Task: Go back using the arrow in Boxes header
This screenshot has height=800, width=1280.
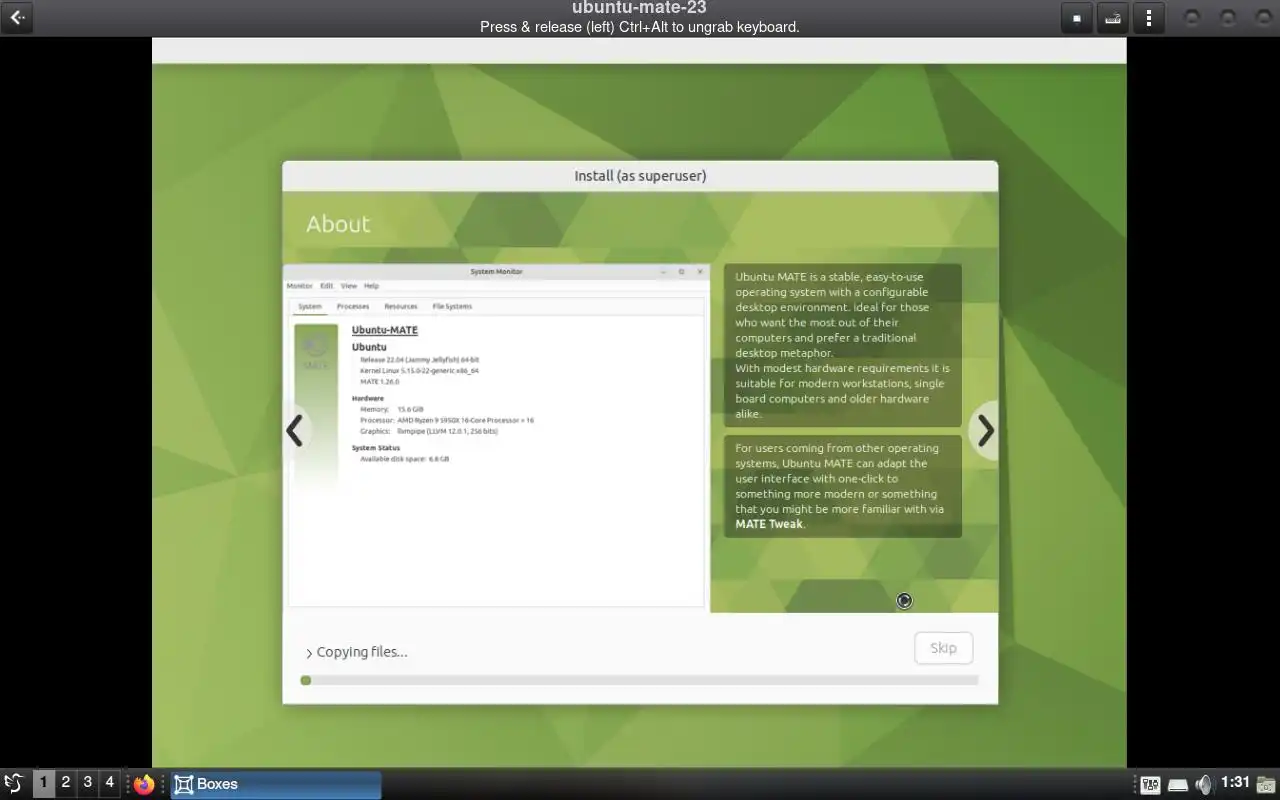Action: click(17, 18)
